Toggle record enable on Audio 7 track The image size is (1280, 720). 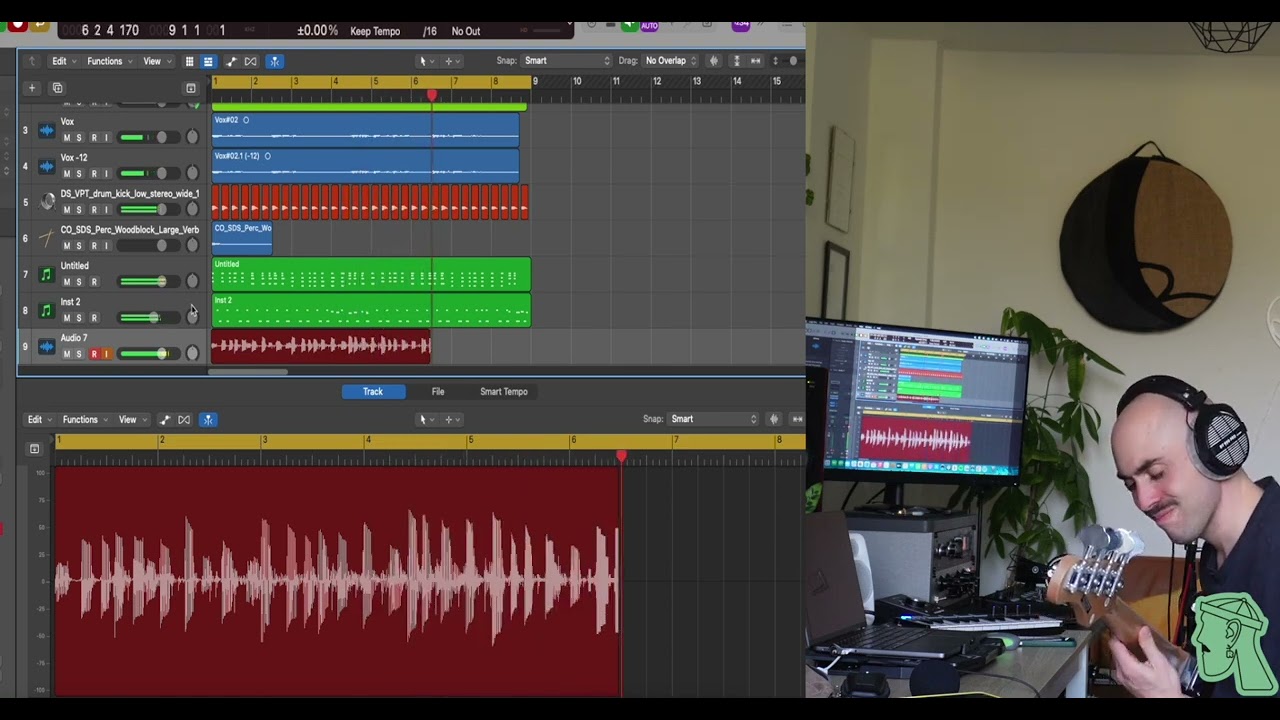point(94,354)
